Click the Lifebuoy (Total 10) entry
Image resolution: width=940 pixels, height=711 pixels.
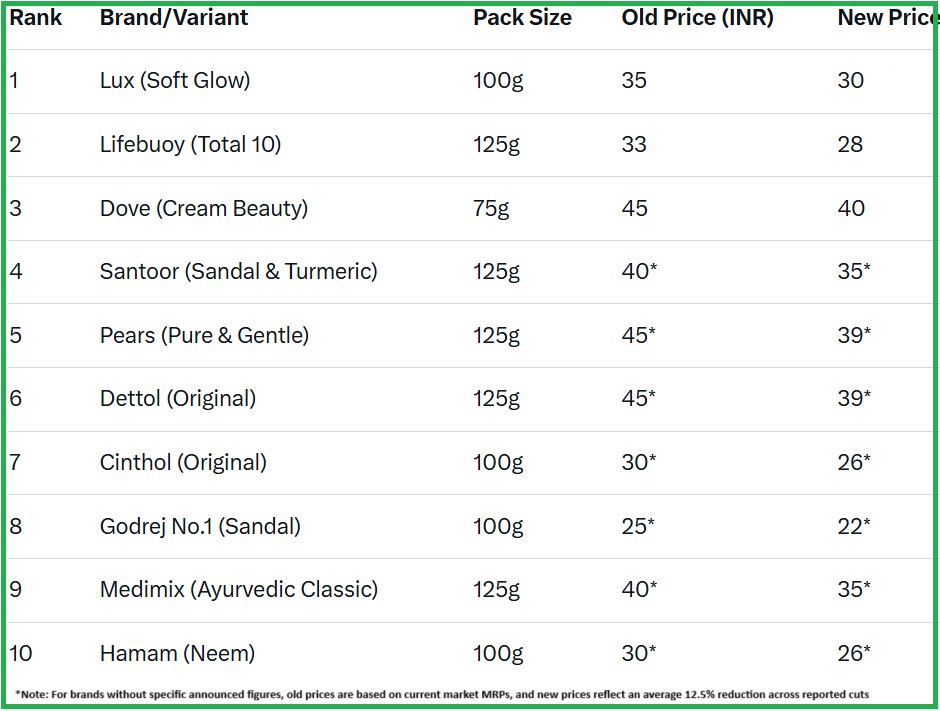point(190,145)
